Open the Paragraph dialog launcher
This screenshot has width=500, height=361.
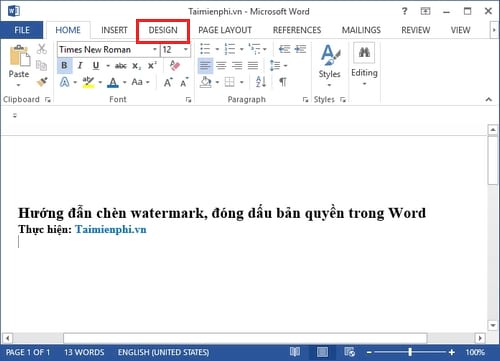point(305,99)
